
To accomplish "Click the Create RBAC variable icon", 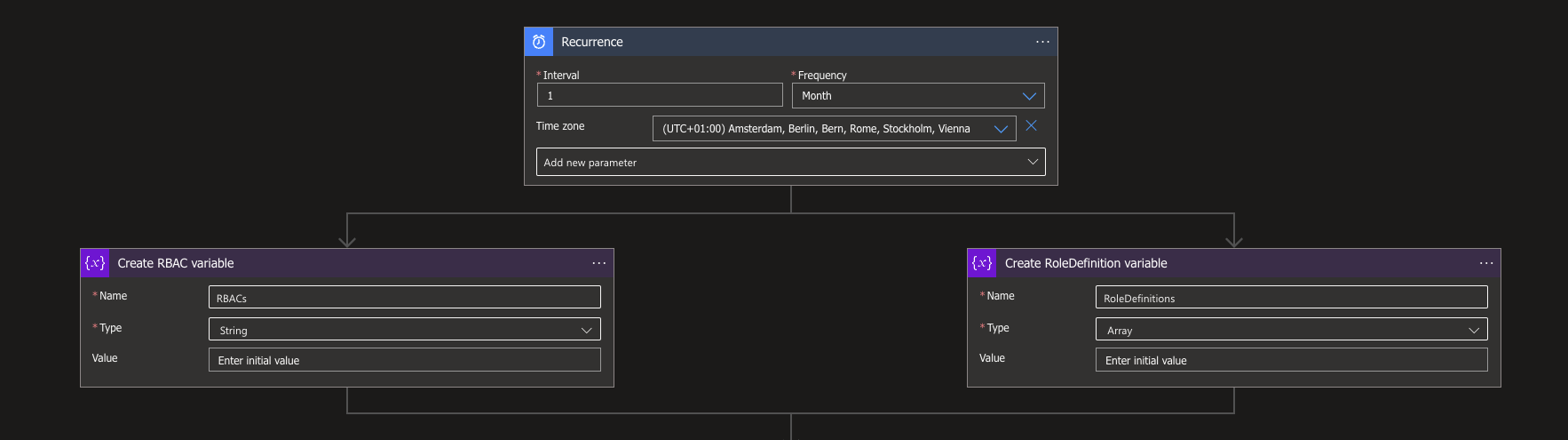I will tap(95, 263).
